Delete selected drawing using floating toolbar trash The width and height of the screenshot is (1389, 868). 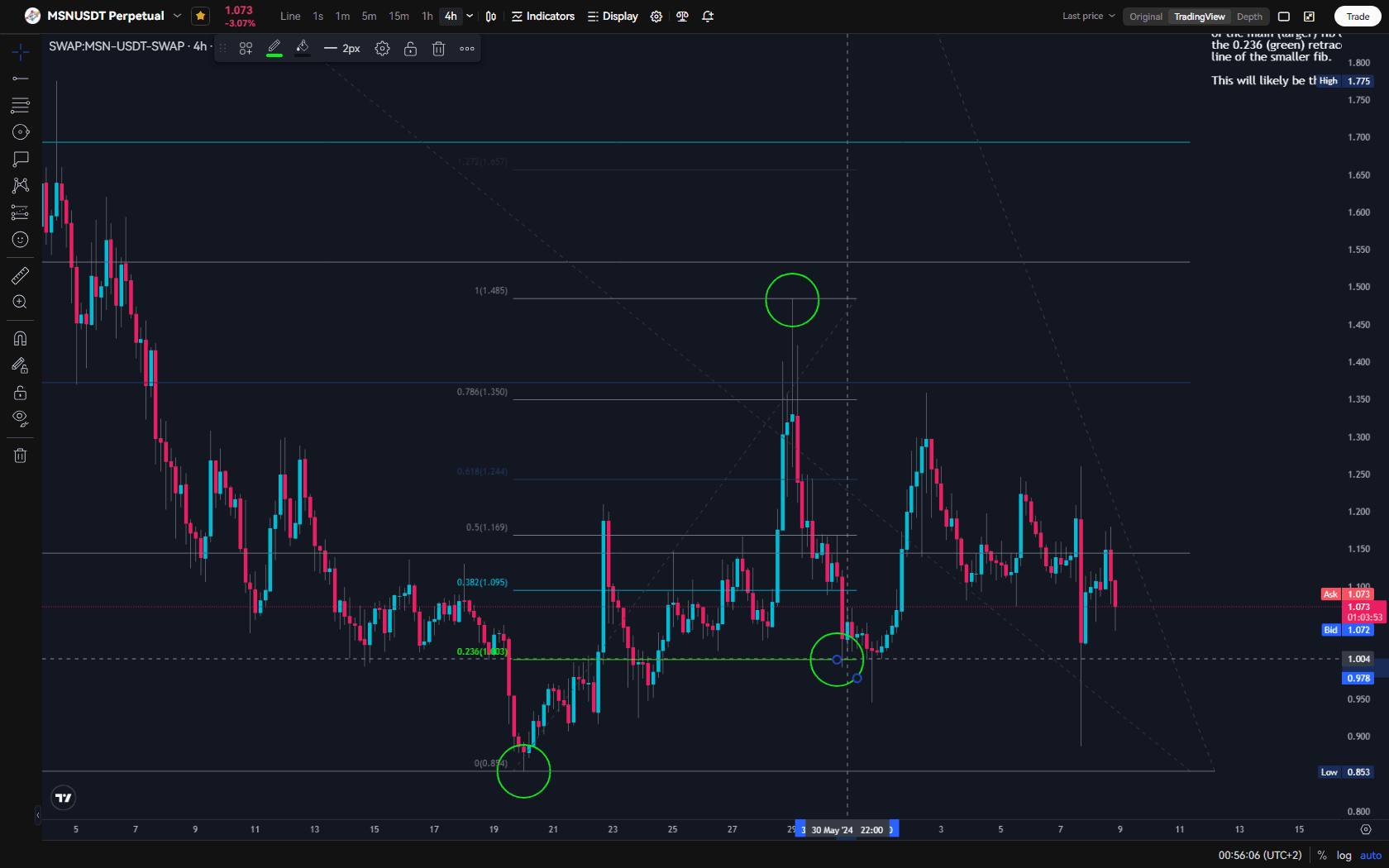tap(438, 49)
